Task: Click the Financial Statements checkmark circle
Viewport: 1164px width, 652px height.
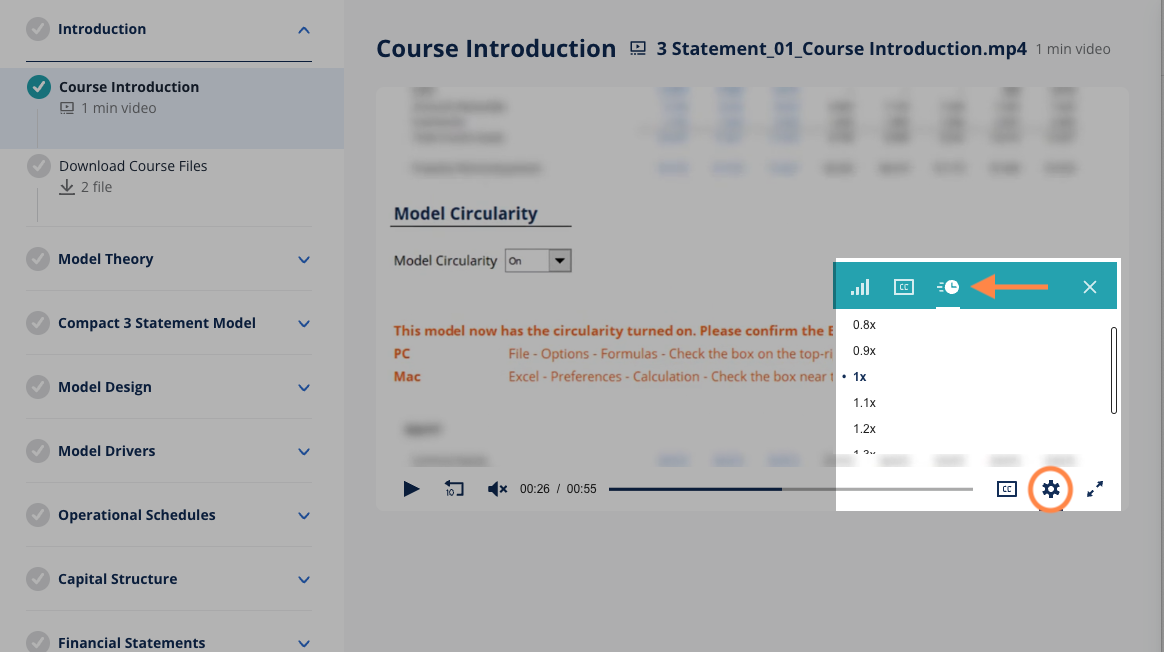Action: point(38,642)
